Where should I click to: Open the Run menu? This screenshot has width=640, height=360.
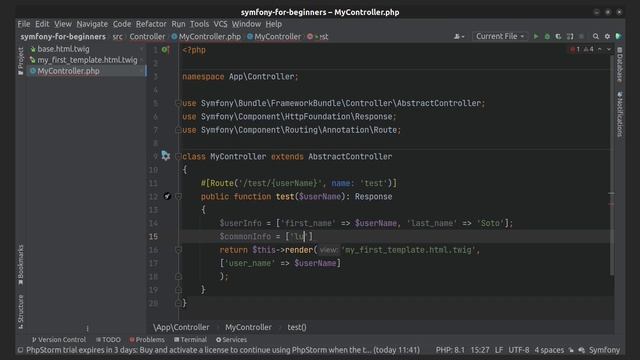point(178,24)
